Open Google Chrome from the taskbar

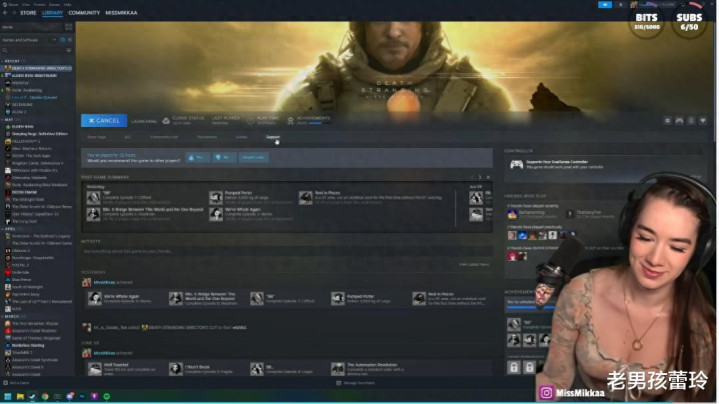point(45,396)
